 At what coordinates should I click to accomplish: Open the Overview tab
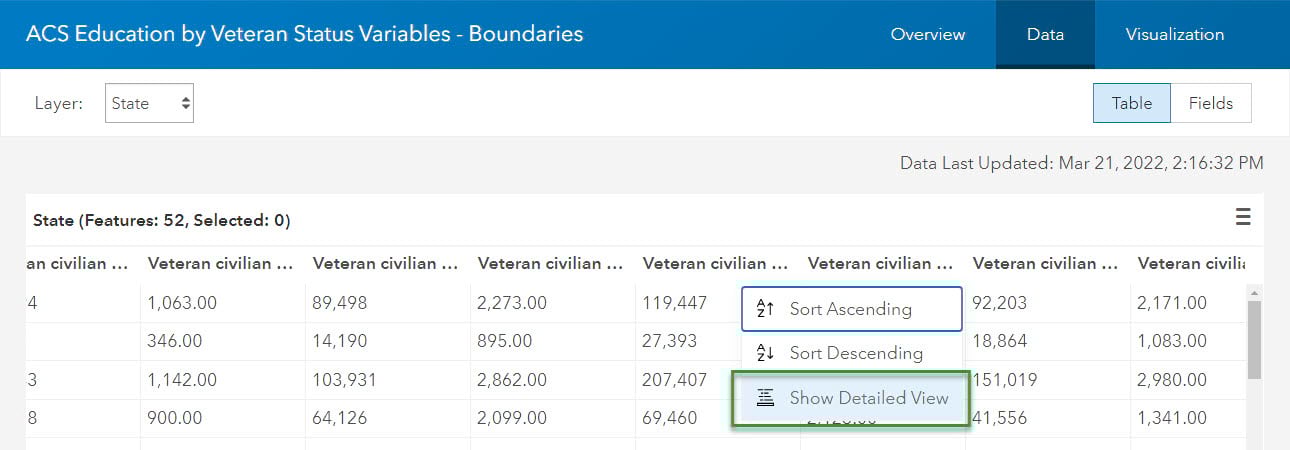(927, 34)
